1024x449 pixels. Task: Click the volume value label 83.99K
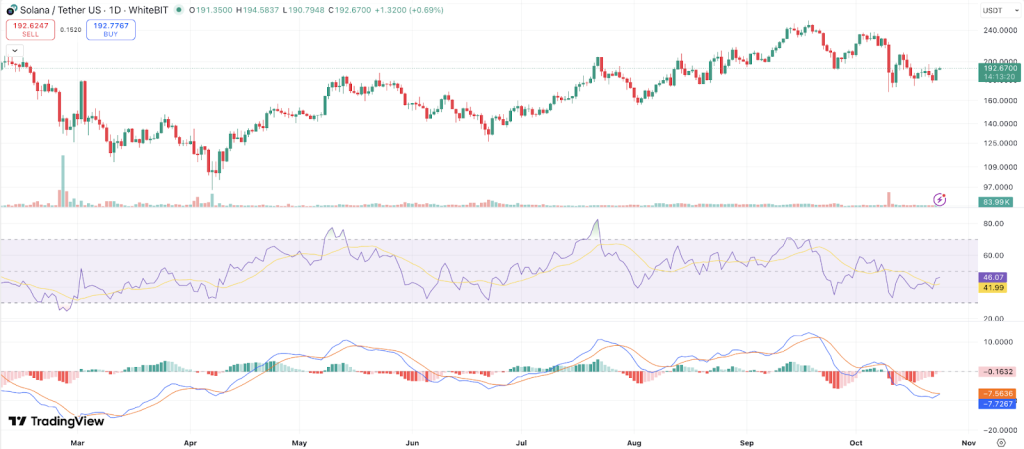pos(997,203)
